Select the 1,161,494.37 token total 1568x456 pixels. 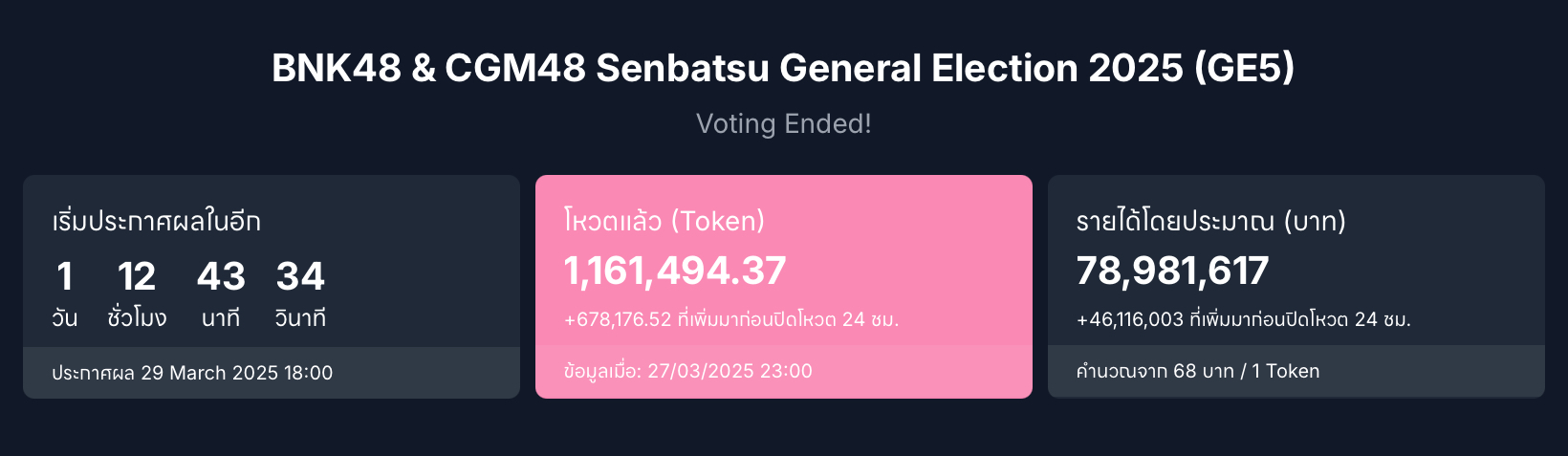click(x=675, y=271)
